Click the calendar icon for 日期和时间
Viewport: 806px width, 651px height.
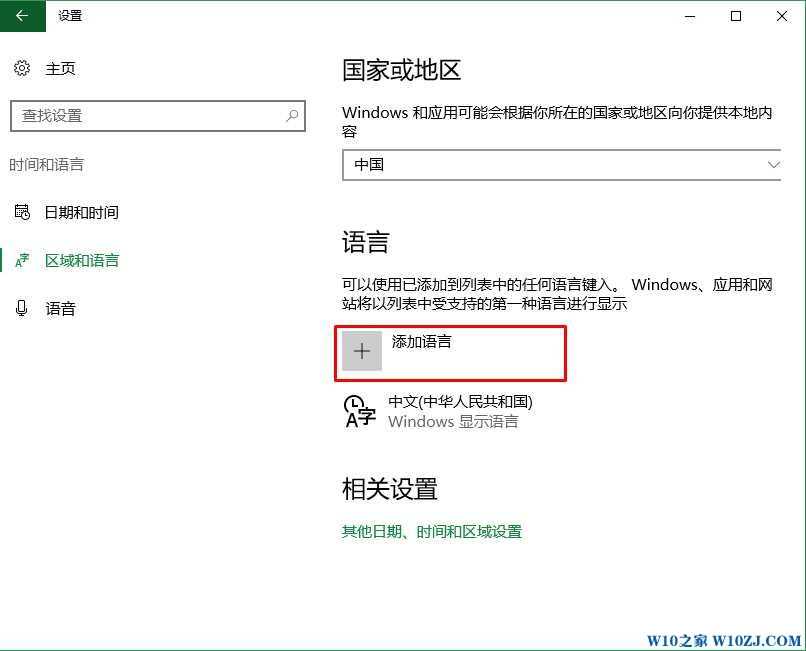coord(22,212)
